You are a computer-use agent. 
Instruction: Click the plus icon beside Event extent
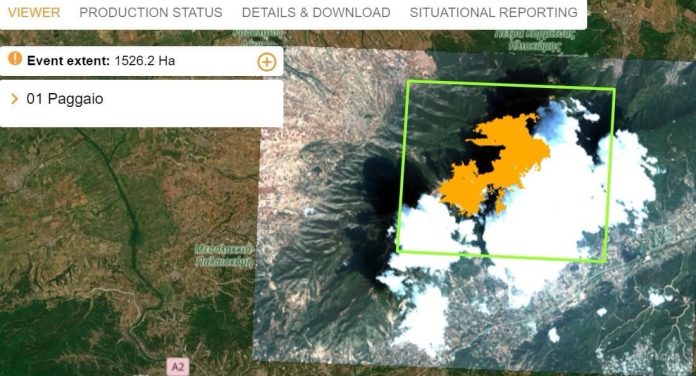(266, 62)
